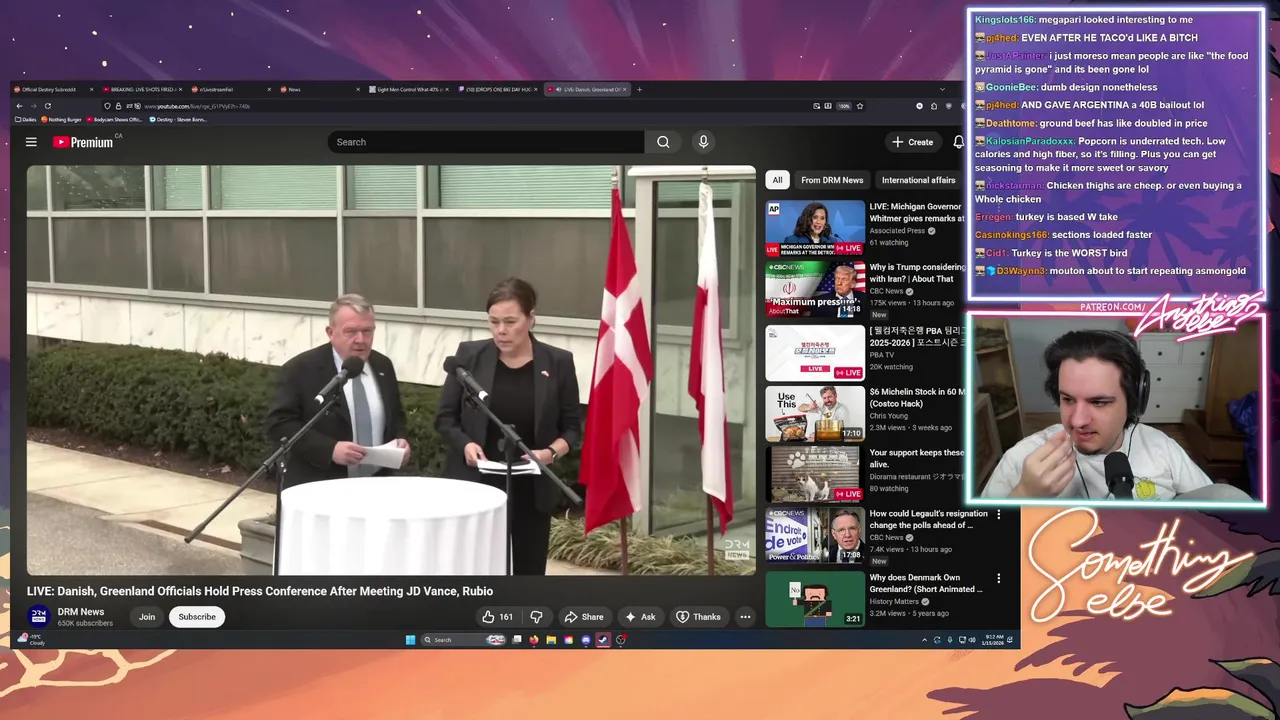The width and height of the screenshot is (1280, 720).
Task: Click the search magnifier button
Action: [663, 142]
